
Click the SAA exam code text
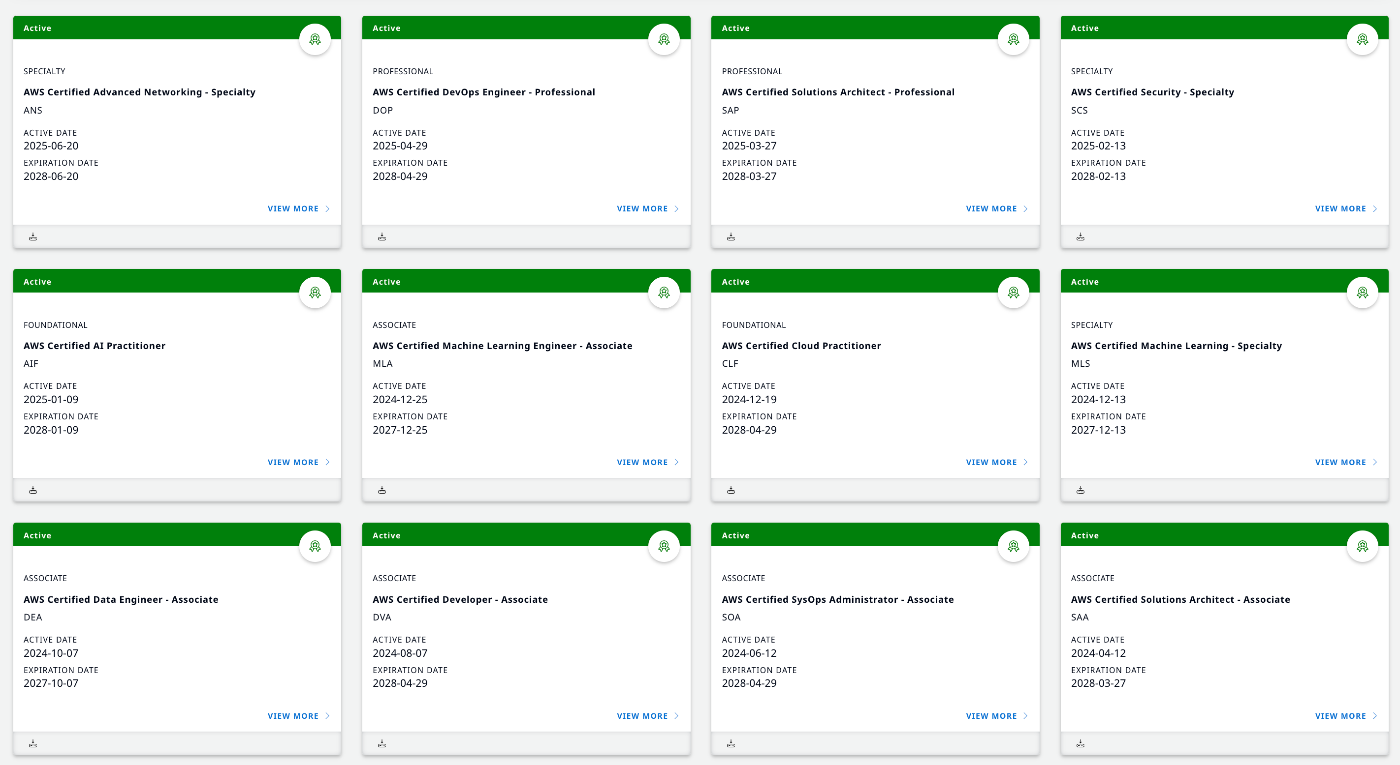pyautogui.click(x=1080, y=617)
